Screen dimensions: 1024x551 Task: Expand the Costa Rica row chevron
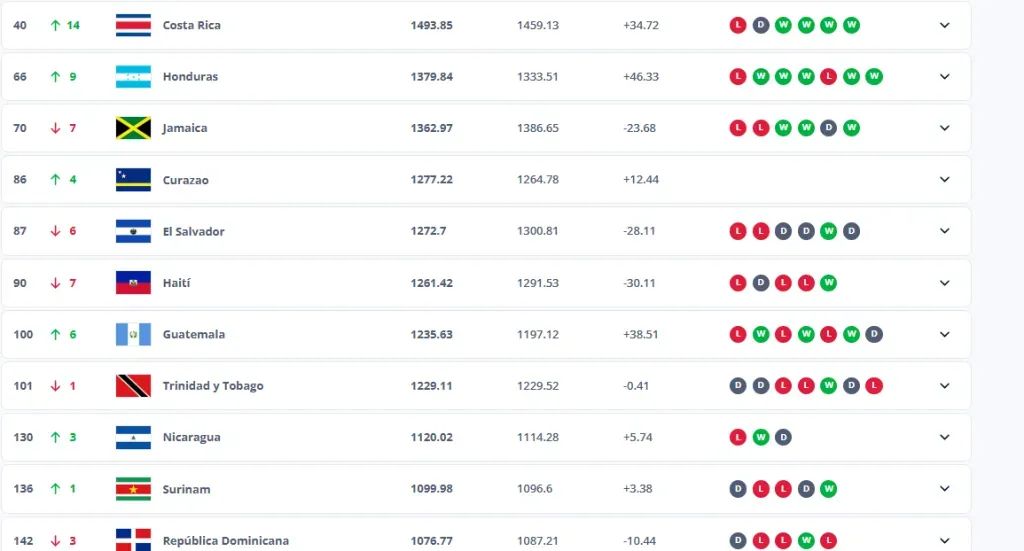click(944, 25)
